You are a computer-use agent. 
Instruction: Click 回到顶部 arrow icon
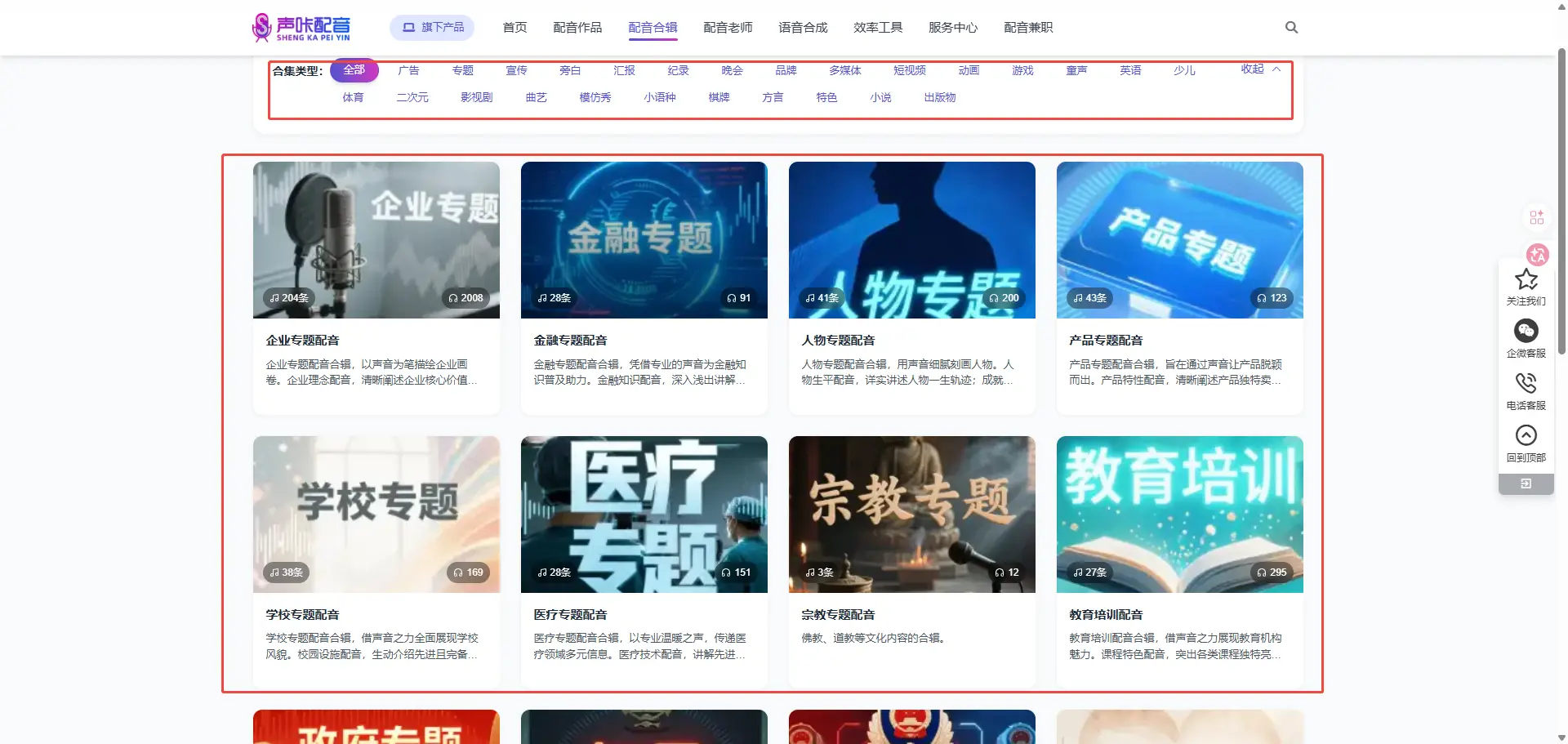1526,436
